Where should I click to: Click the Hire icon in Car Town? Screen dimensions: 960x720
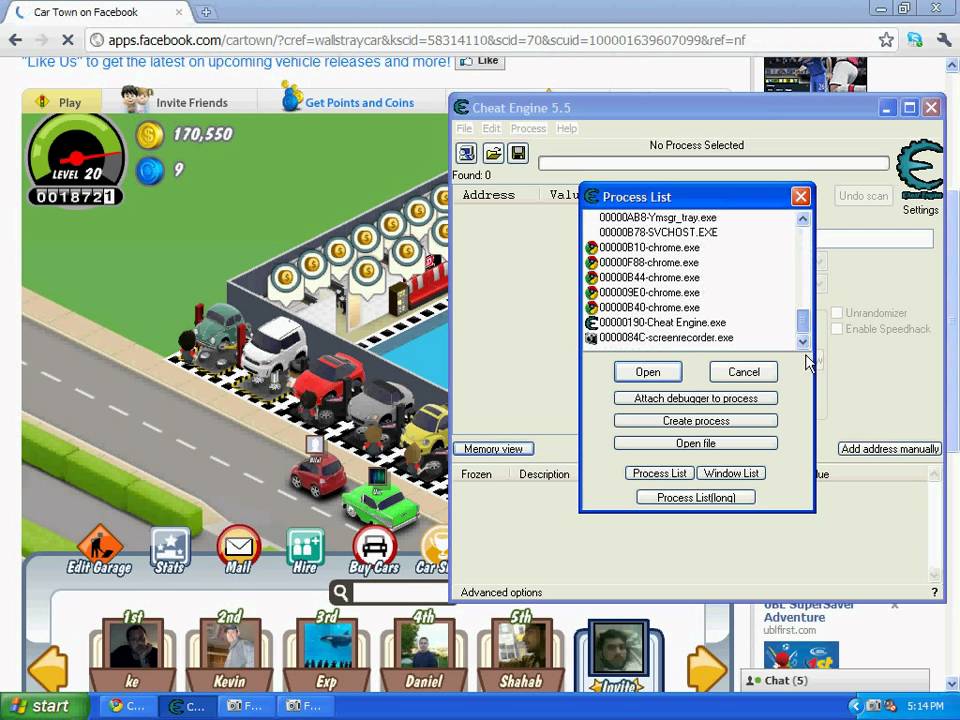pyautogui.click(x=305, y=551)
